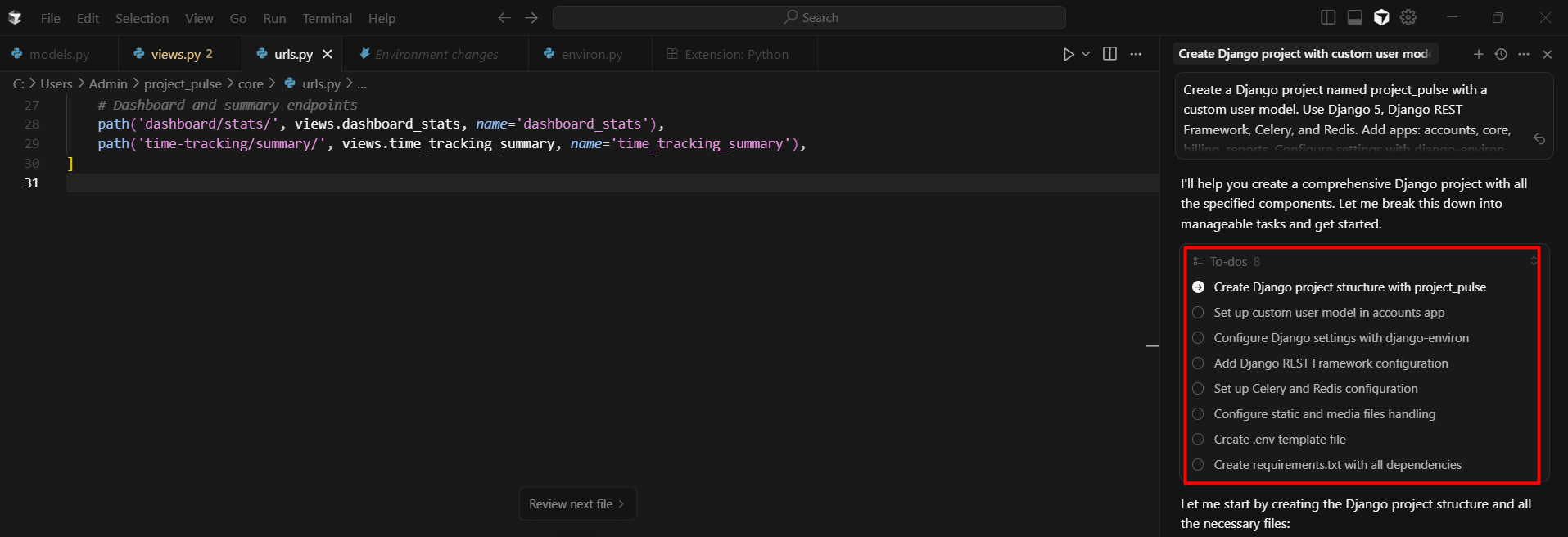
Task: Click the Python icon on models.py tab
Action: click(16, 54)
